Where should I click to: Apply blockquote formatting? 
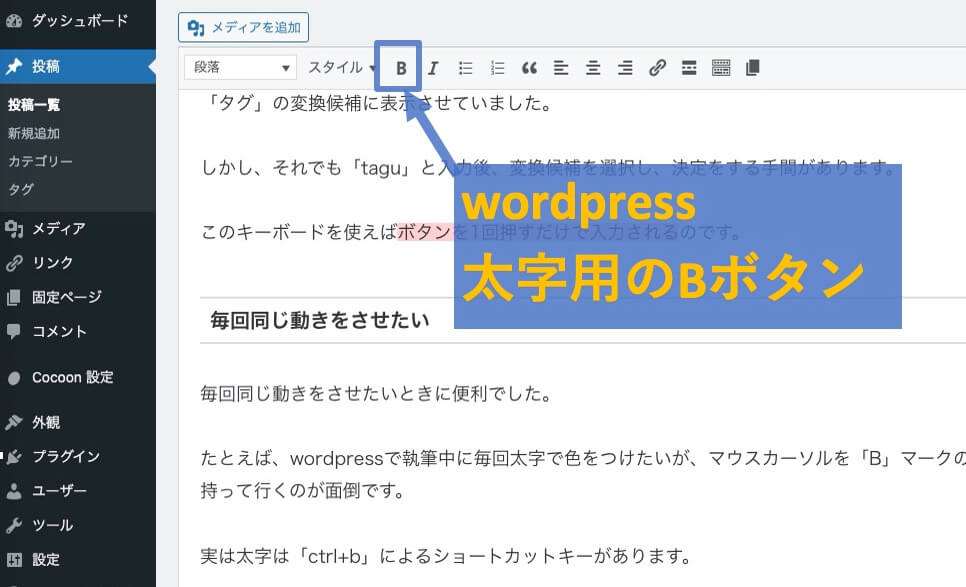529,68
